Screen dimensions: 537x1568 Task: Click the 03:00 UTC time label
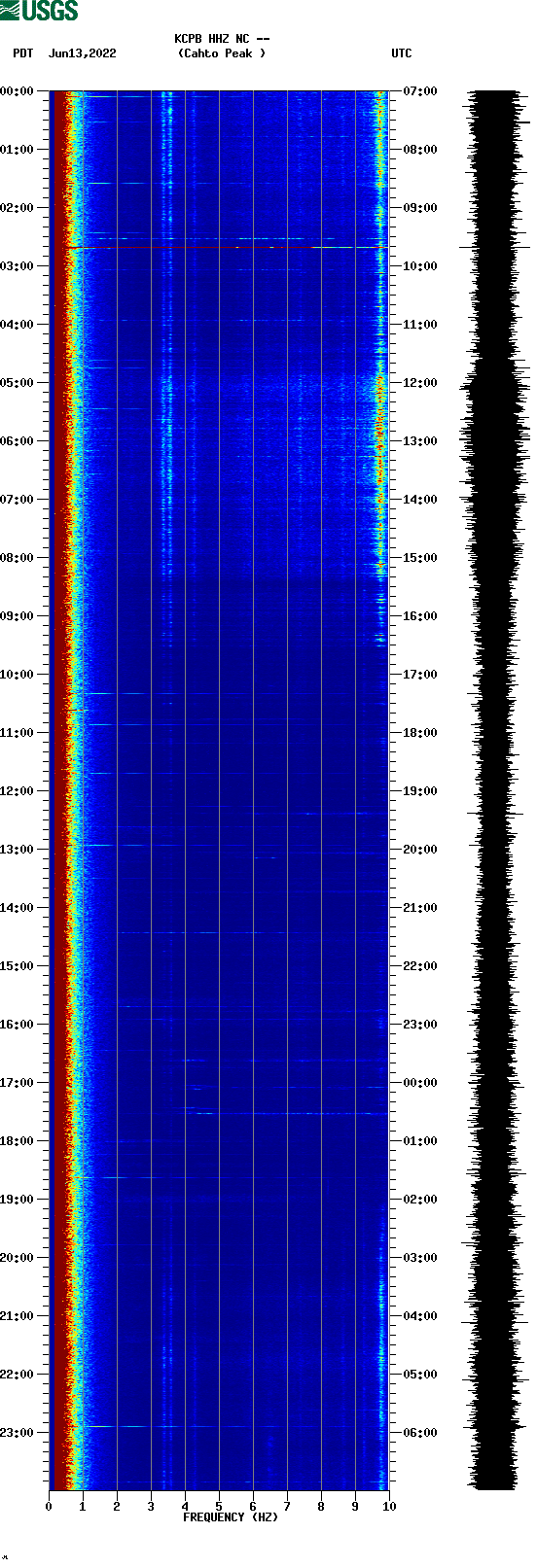point(420,1258)
